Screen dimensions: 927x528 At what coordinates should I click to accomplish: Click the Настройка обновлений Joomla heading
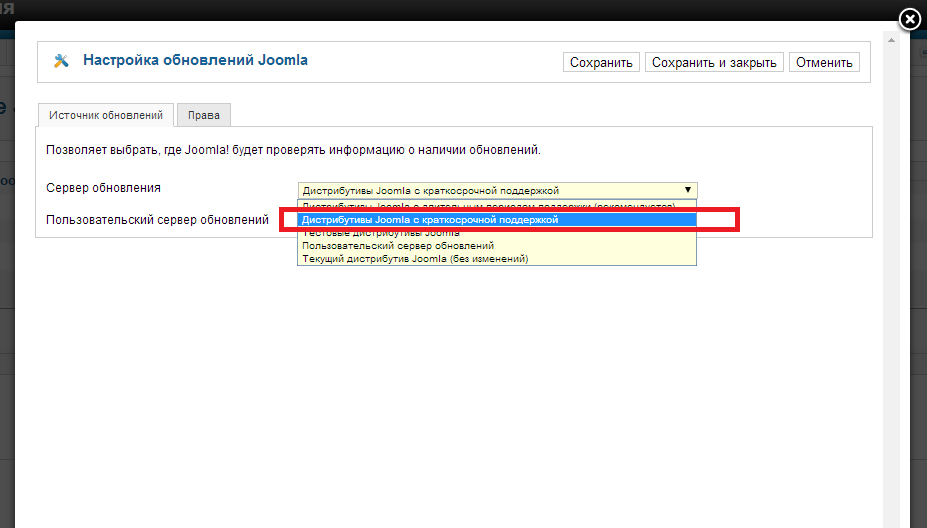pos(195,60)
